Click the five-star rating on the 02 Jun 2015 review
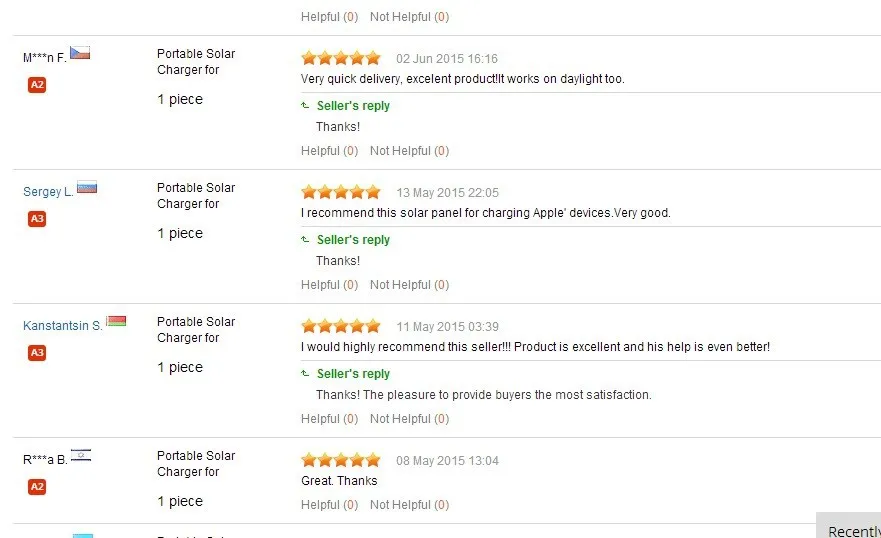Screen dimensions: 881x538 tap(340, 58)
